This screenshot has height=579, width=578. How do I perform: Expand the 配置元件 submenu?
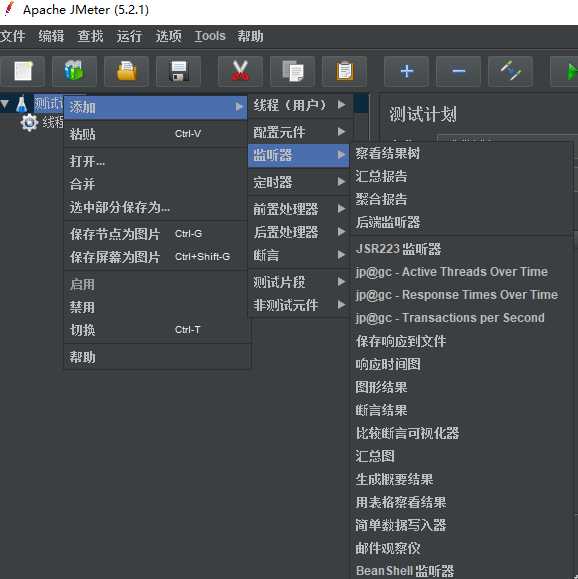pyautogui.click(x=299, y=132)
